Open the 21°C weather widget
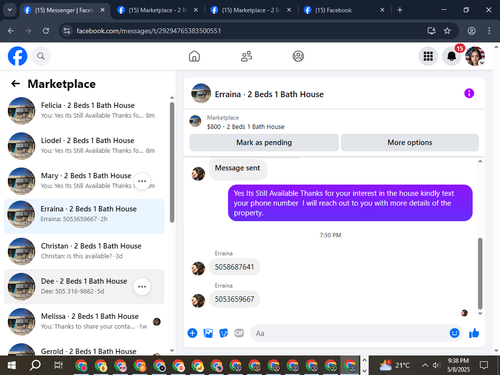Viewport: 500px width, 375px height. click(395, 365)
